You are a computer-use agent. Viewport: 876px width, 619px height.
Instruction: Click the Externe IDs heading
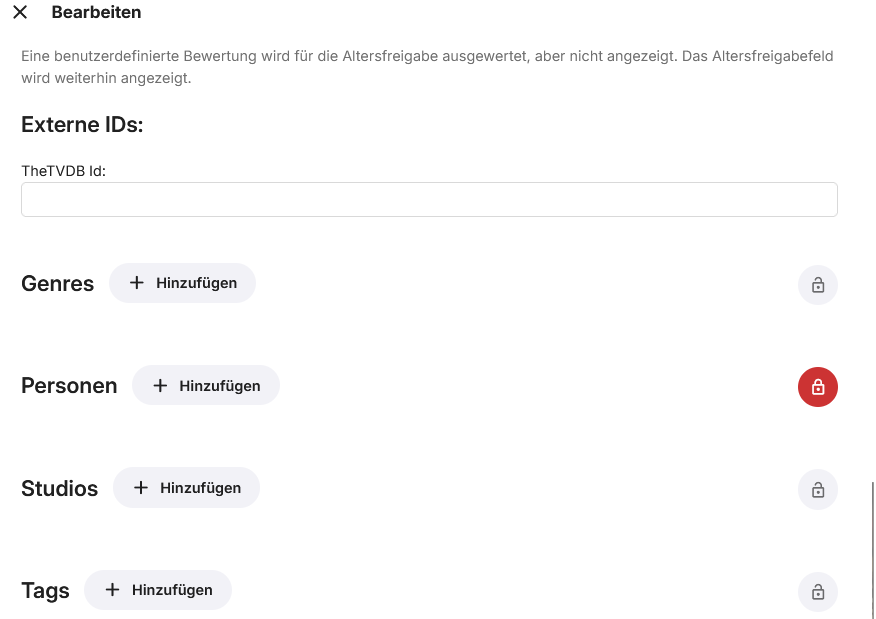(x=82, y=125)
